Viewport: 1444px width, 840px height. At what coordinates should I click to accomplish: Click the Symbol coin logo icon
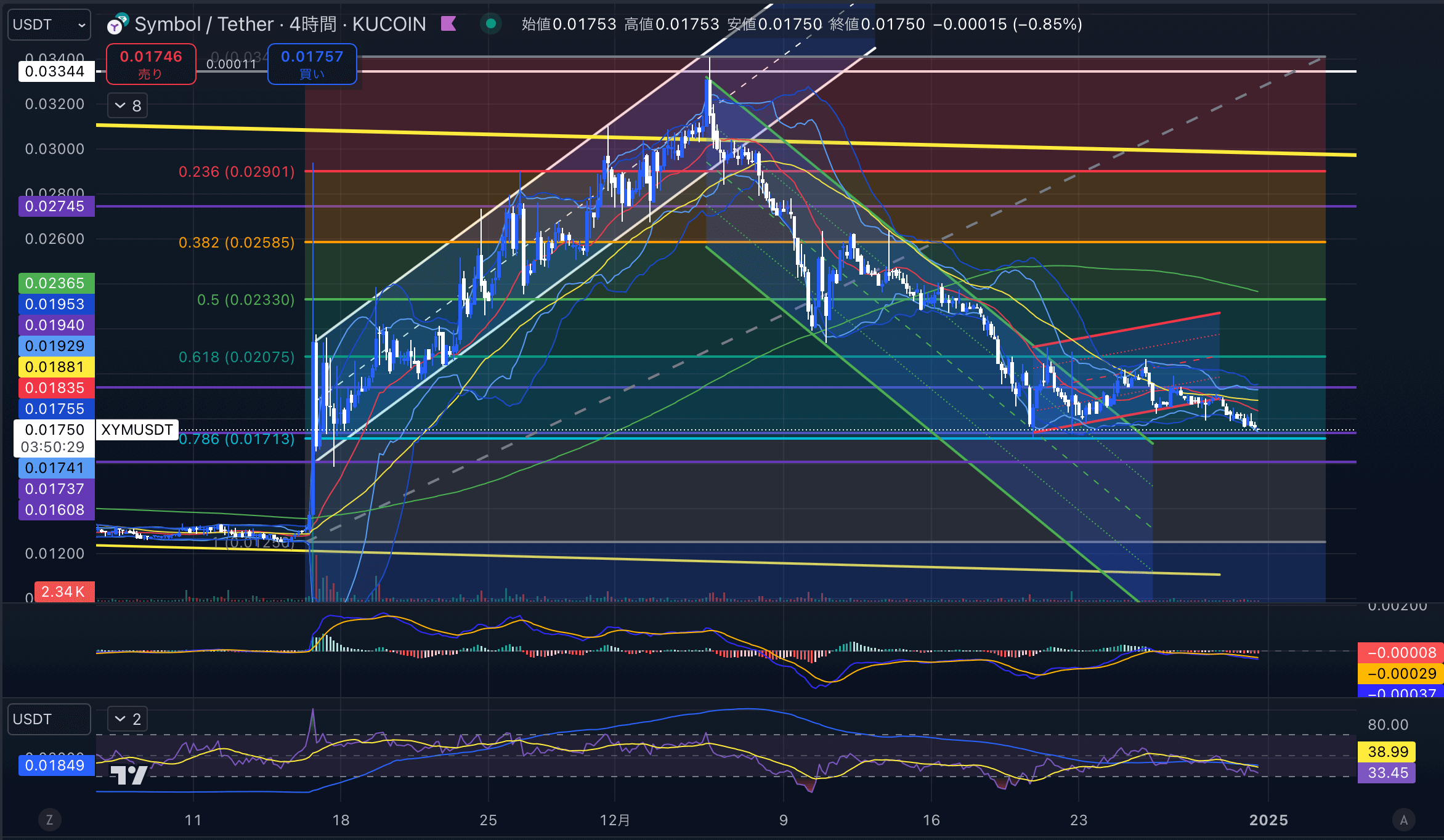[x=116, y=24]
